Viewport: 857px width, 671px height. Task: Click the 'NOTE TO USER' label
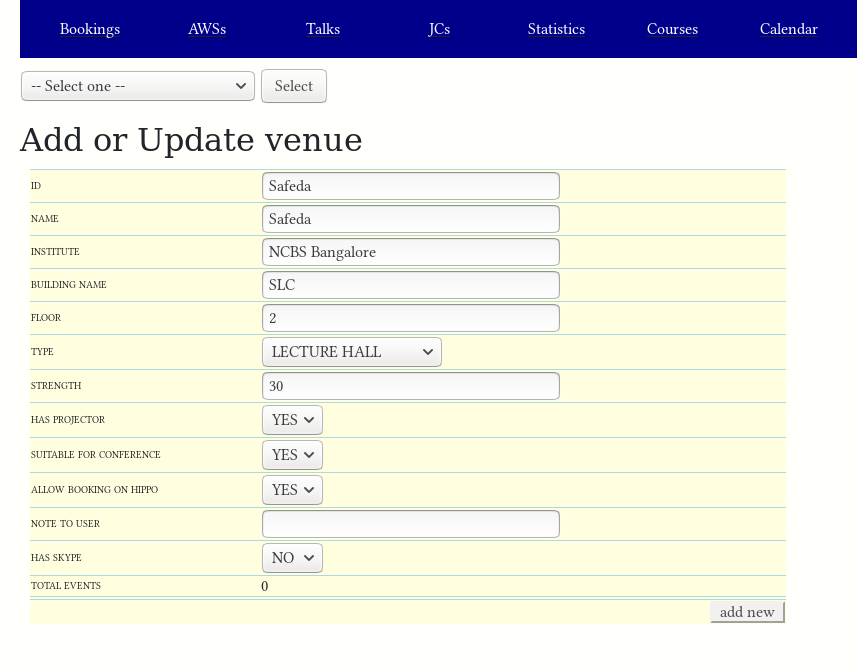pyautogui.click(x=65, y=523)
